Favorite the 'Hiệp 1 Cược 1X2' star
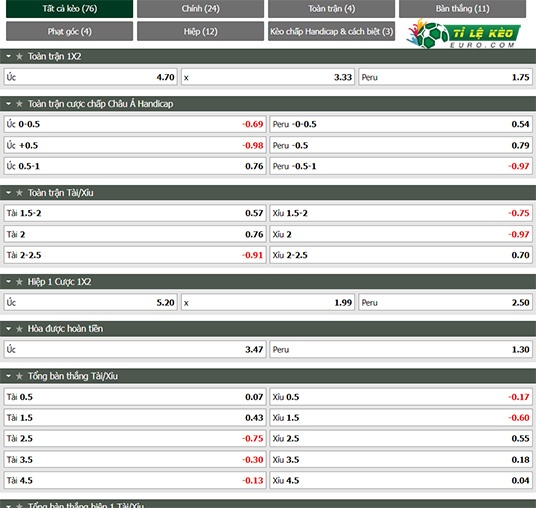Viewport: 536px width, 508px height. tap(19, 282)
